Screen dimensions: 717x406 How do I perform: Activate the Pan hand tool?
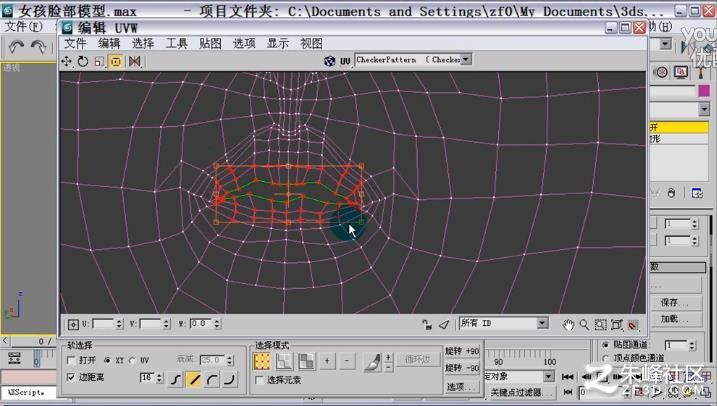568,325
